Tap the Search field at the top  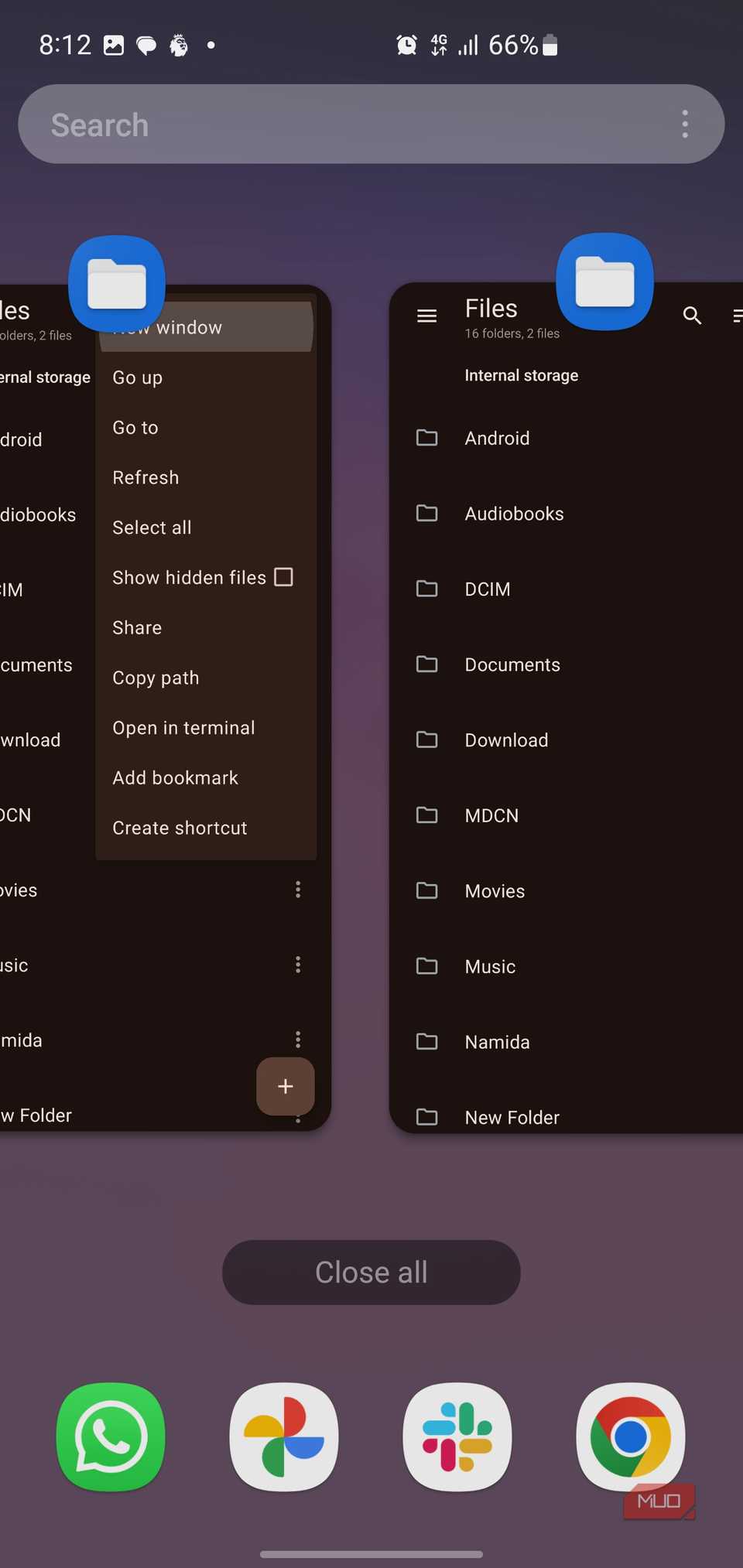(371, 124)
